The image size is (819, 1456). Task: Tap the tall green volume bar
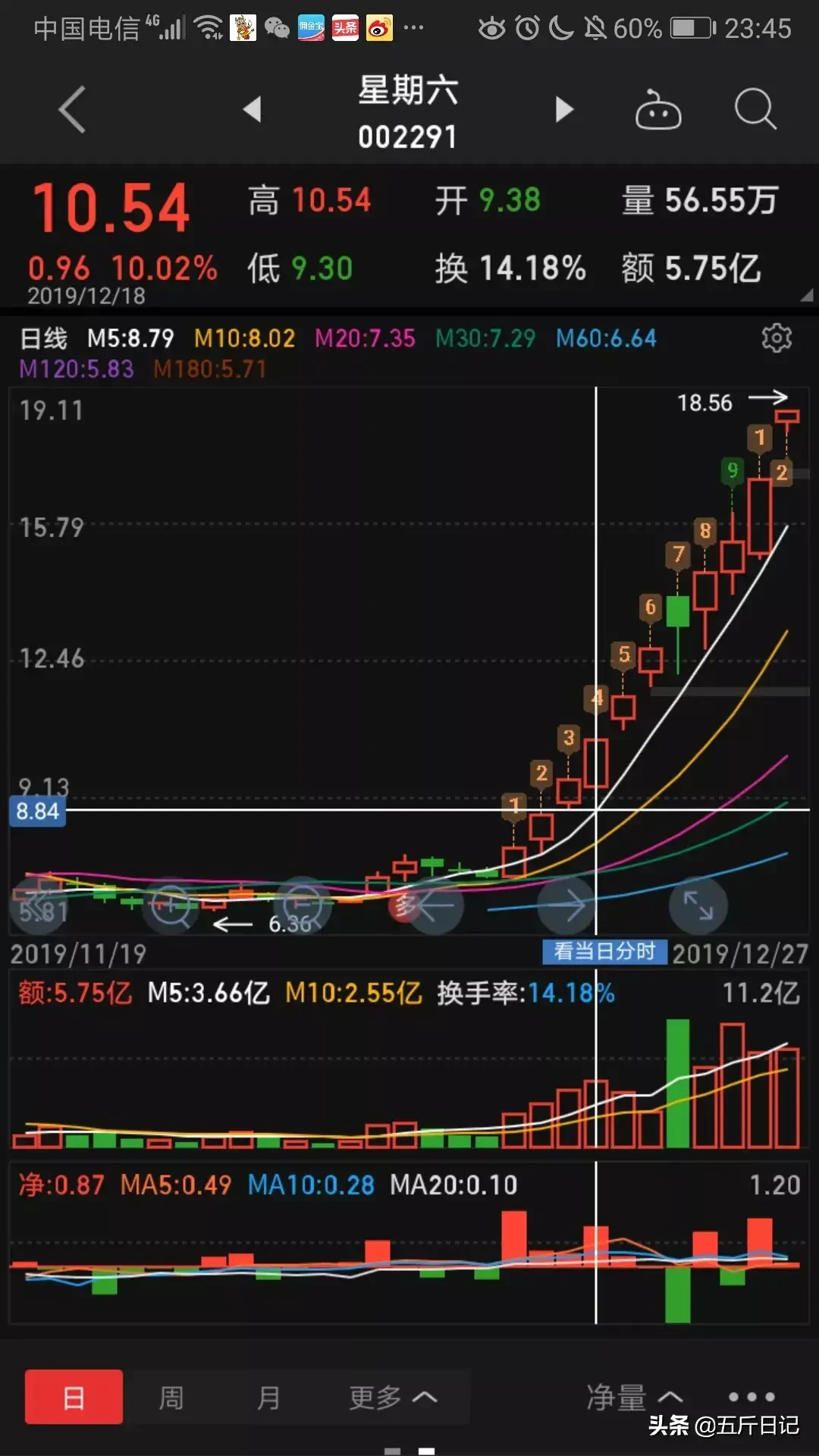[678, 1083]
